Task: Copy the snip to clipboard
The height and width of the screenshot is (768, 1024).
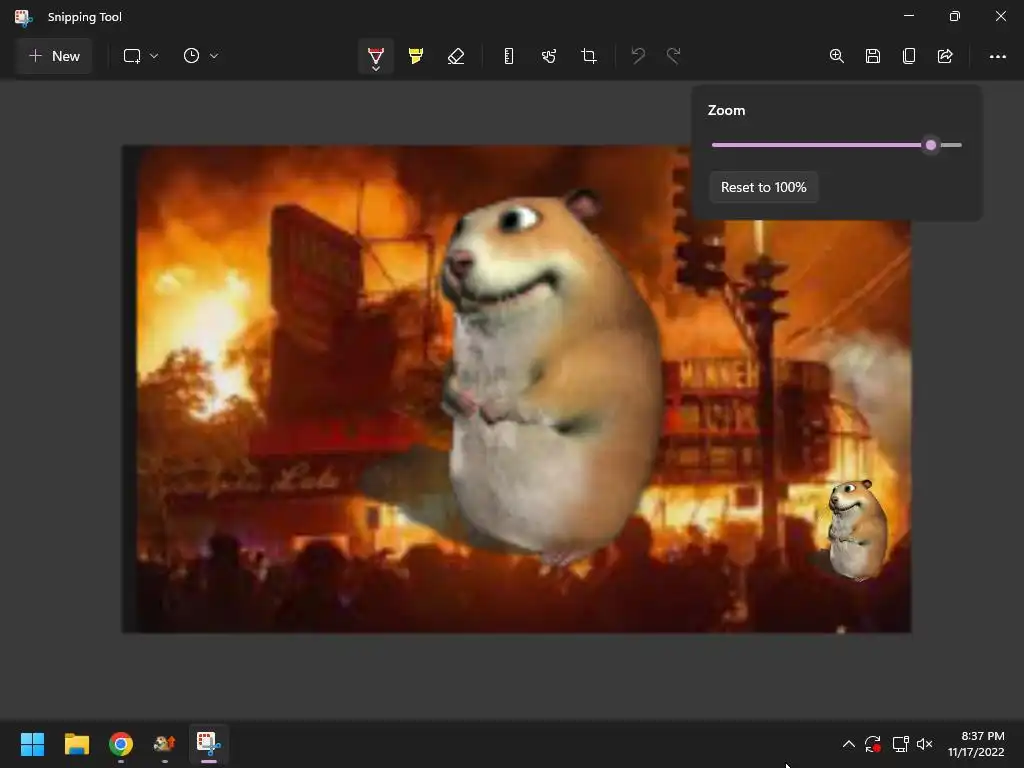Action: [x=908, y=56]
